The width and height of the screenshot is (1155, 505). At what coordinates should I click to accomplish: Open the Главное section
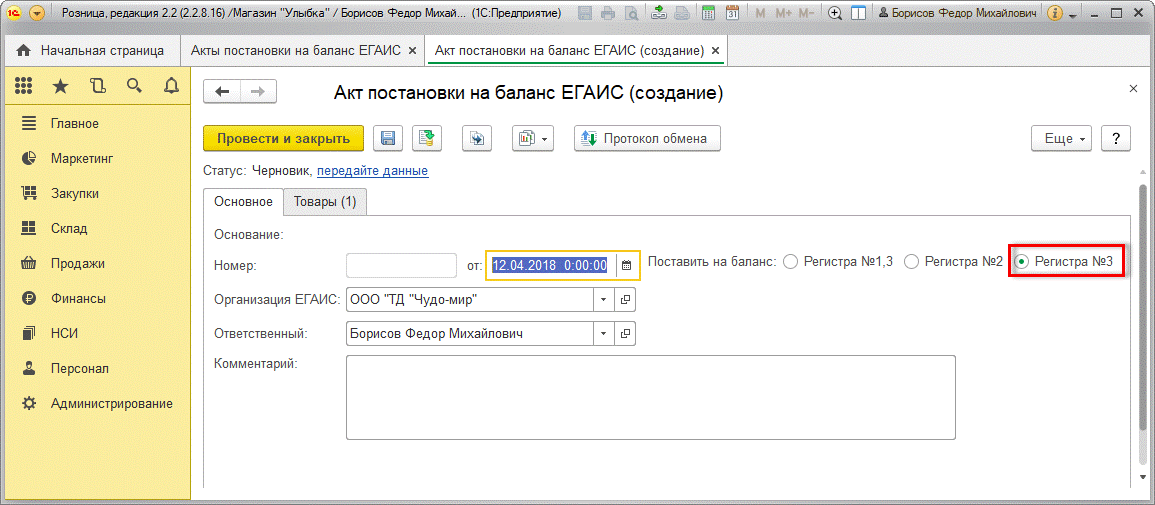[97, 124]
